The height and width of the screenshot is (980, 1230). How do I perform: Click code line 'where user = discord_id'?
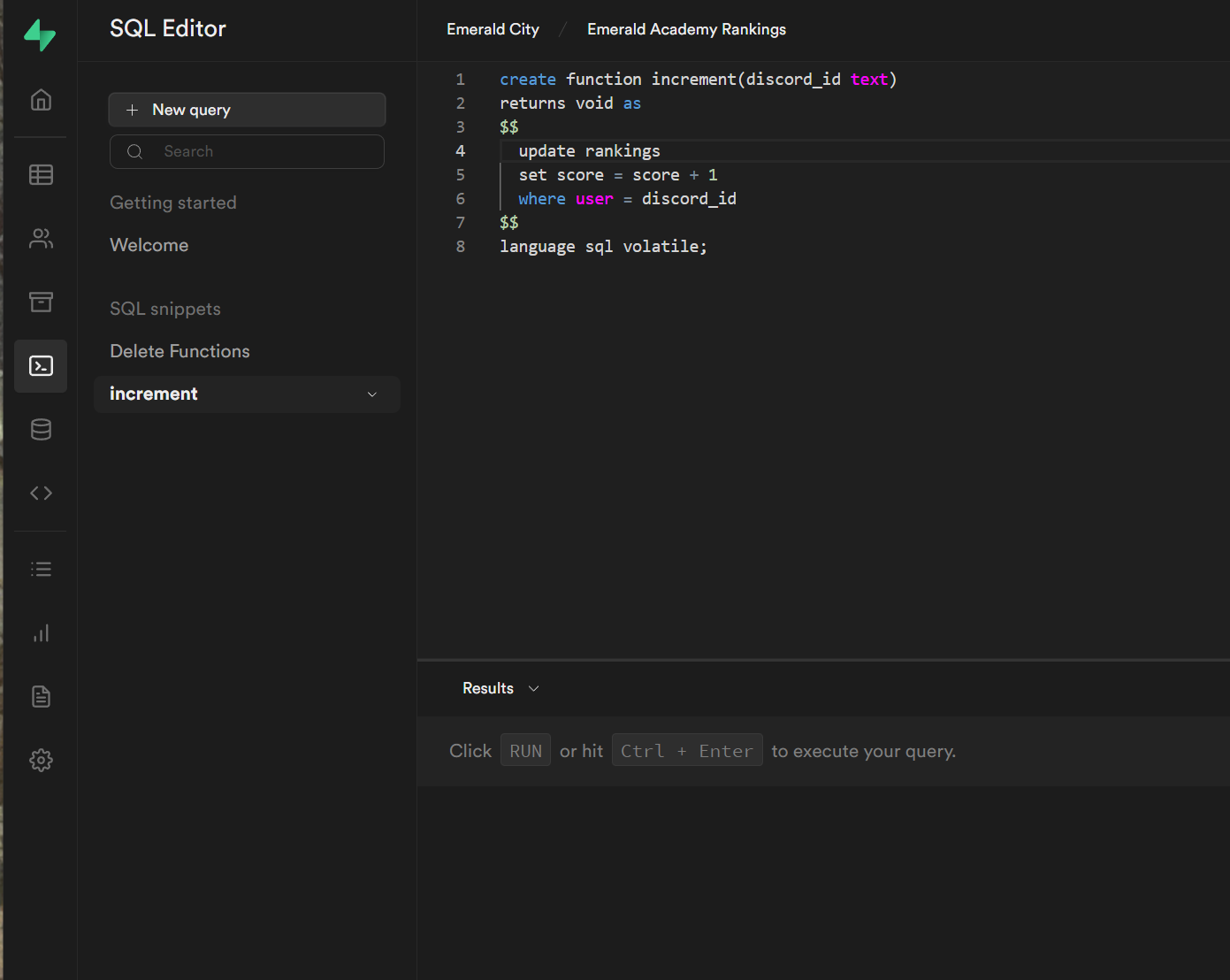coord(627,199)
